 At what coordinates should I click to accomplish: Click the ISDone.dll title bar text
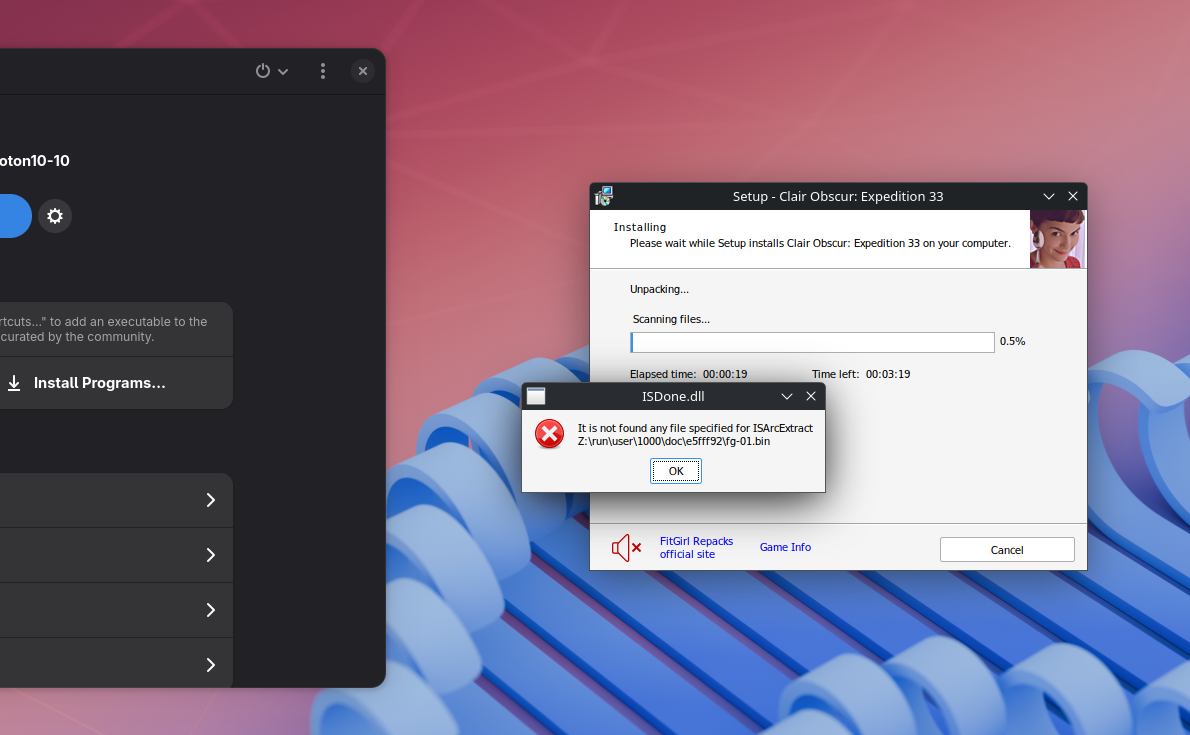(672, 396)
